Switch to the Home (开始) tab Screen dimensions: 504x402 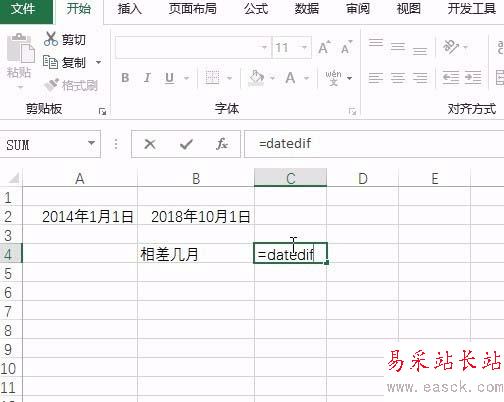click(79, 9)
